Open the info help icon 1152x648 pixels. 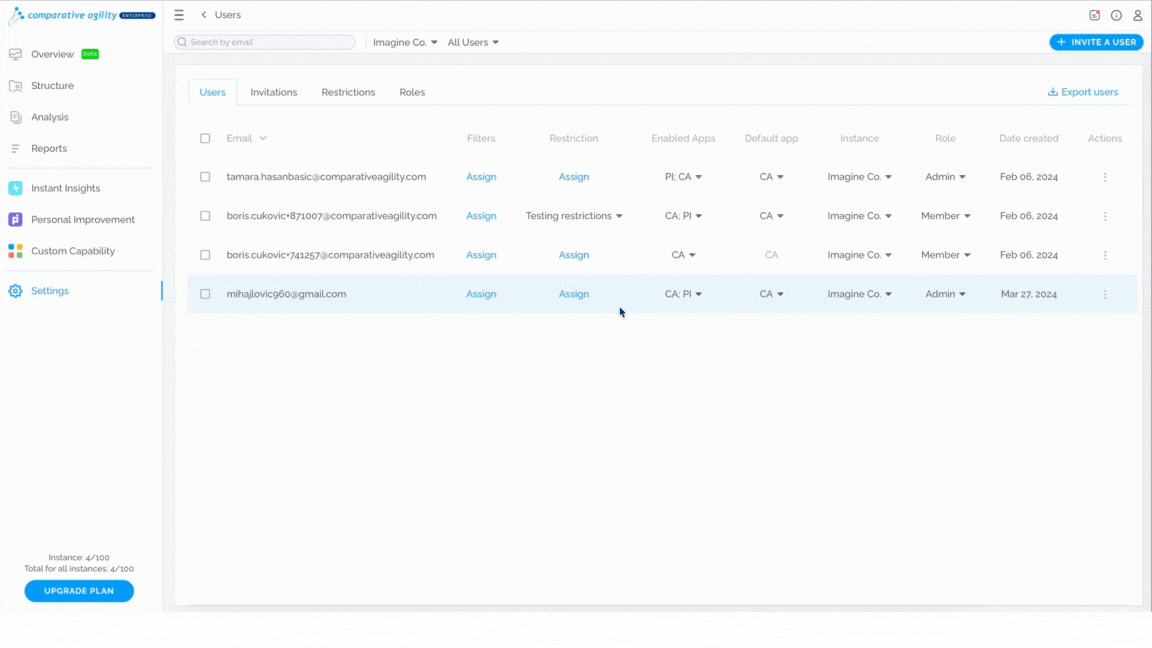pyautogui.click(x=1116, y=15)
